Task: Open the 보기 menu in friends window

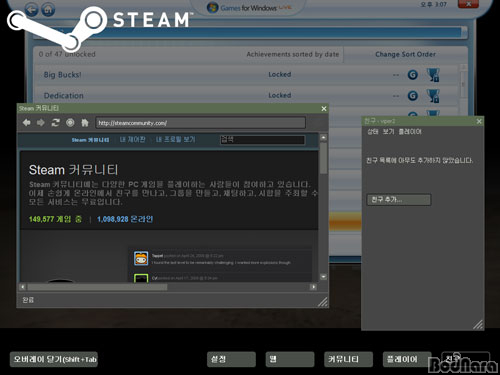Action: click(x=388, y=132)
